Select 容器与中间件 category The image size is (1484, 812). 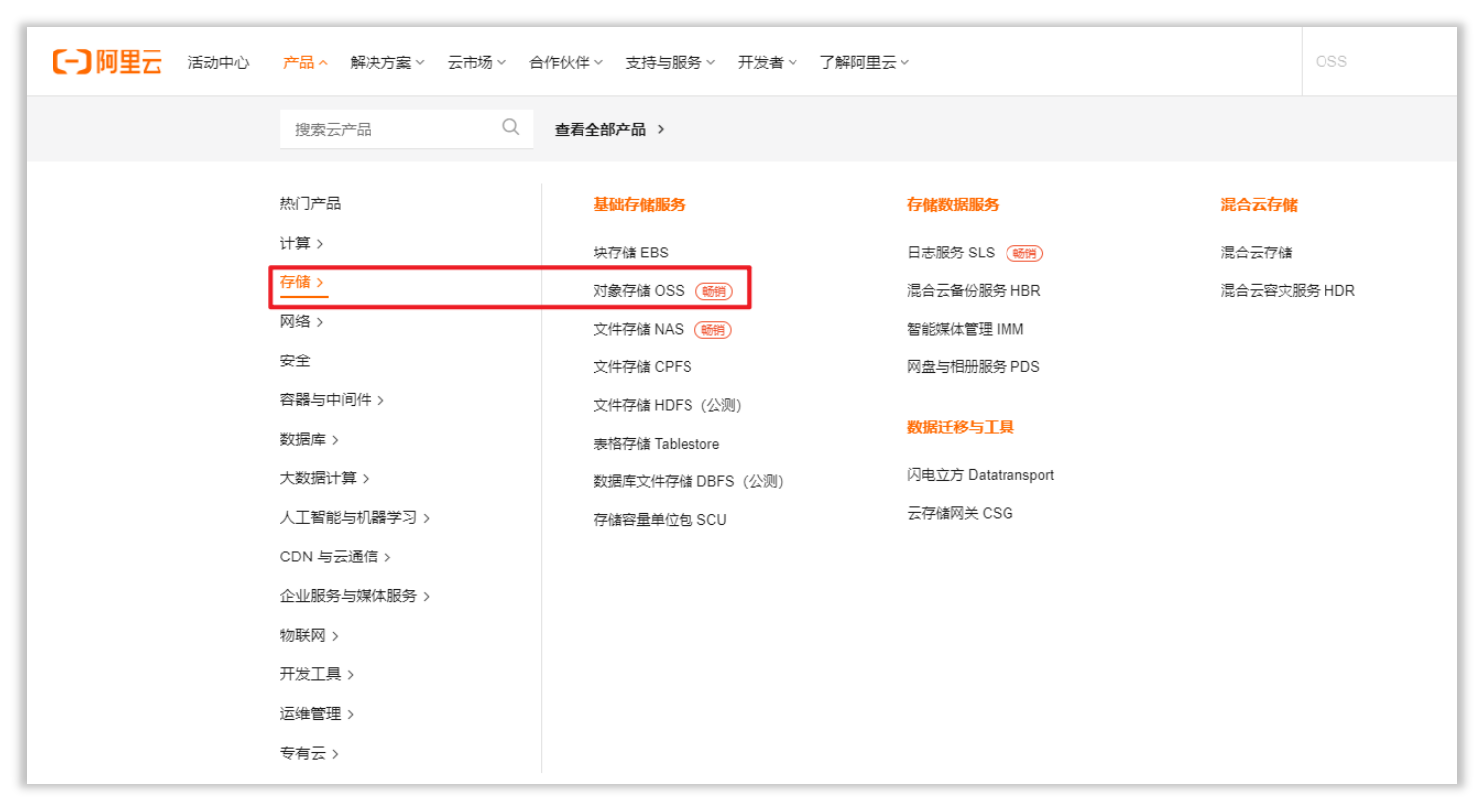pyautogui.click(x=332, y=399)
